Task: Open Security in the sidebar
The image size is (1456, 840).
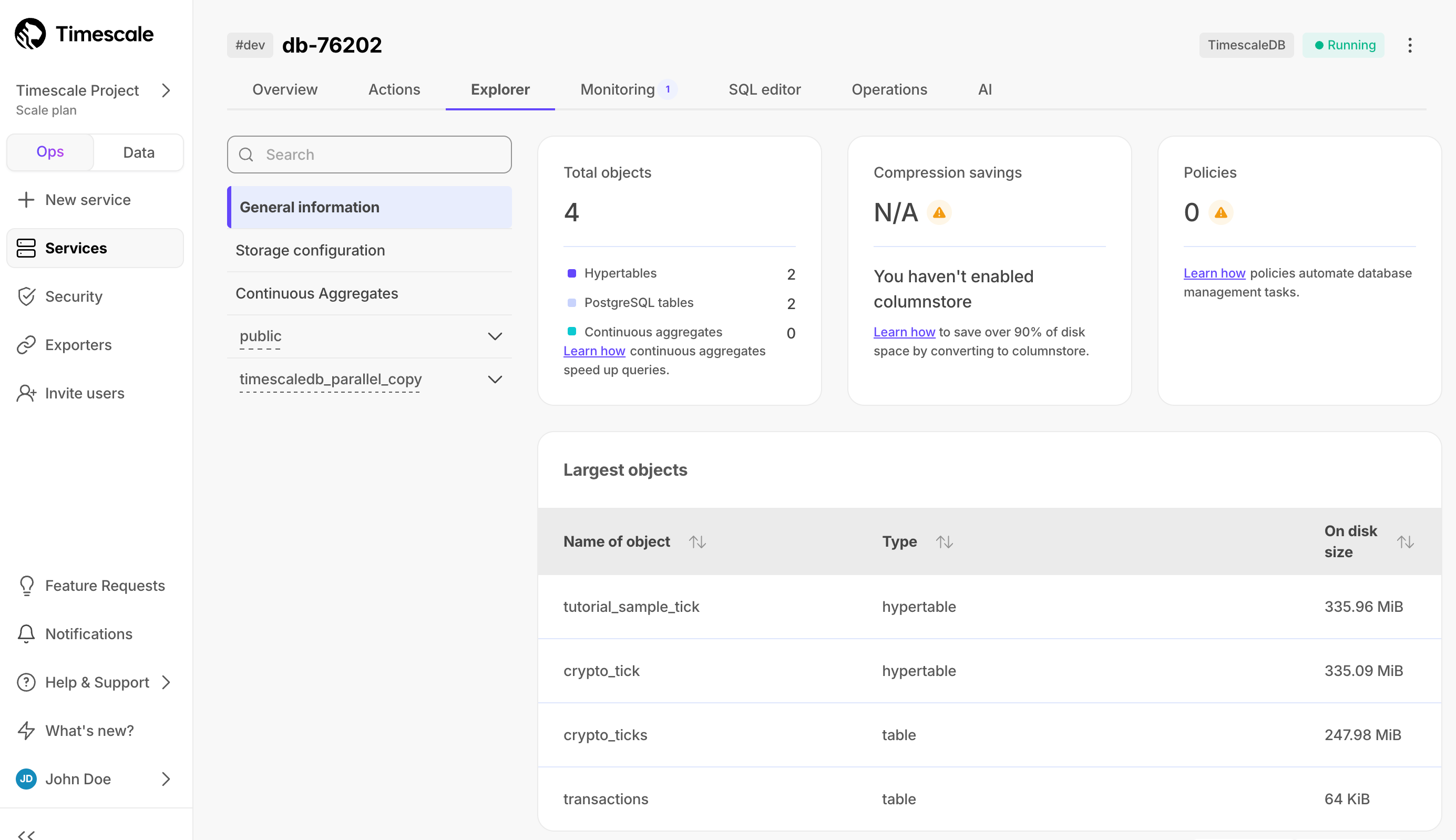Action: pos(95,296)
